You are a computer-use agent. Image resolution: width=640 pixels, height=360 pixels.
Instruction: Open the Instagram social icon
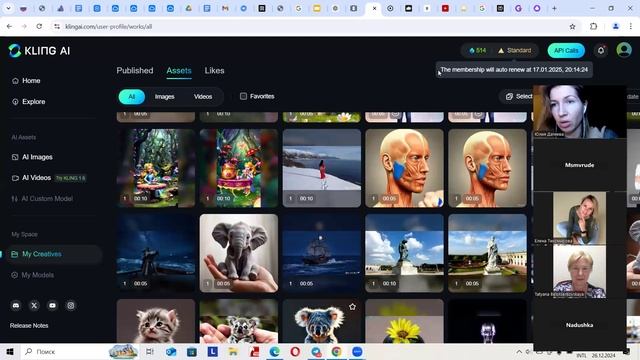(x=71, y=305)
